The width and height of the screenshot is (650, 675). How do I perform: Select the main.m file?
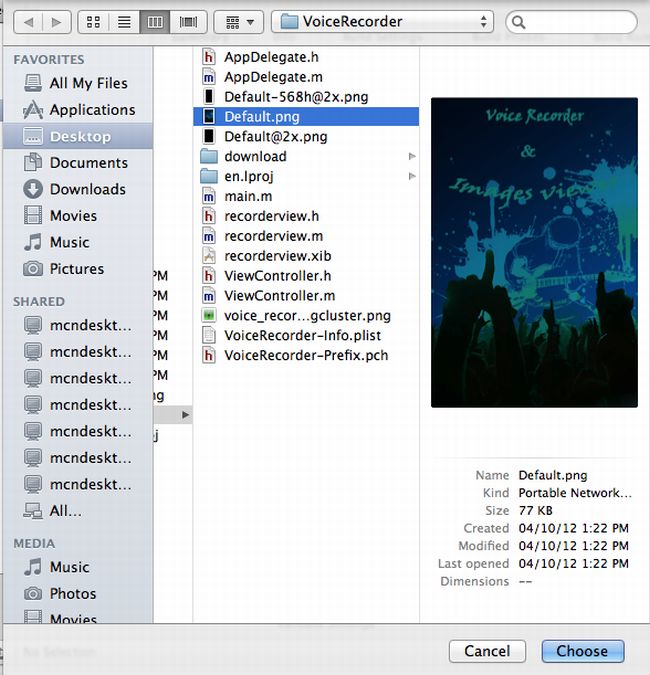click(306, 196)
